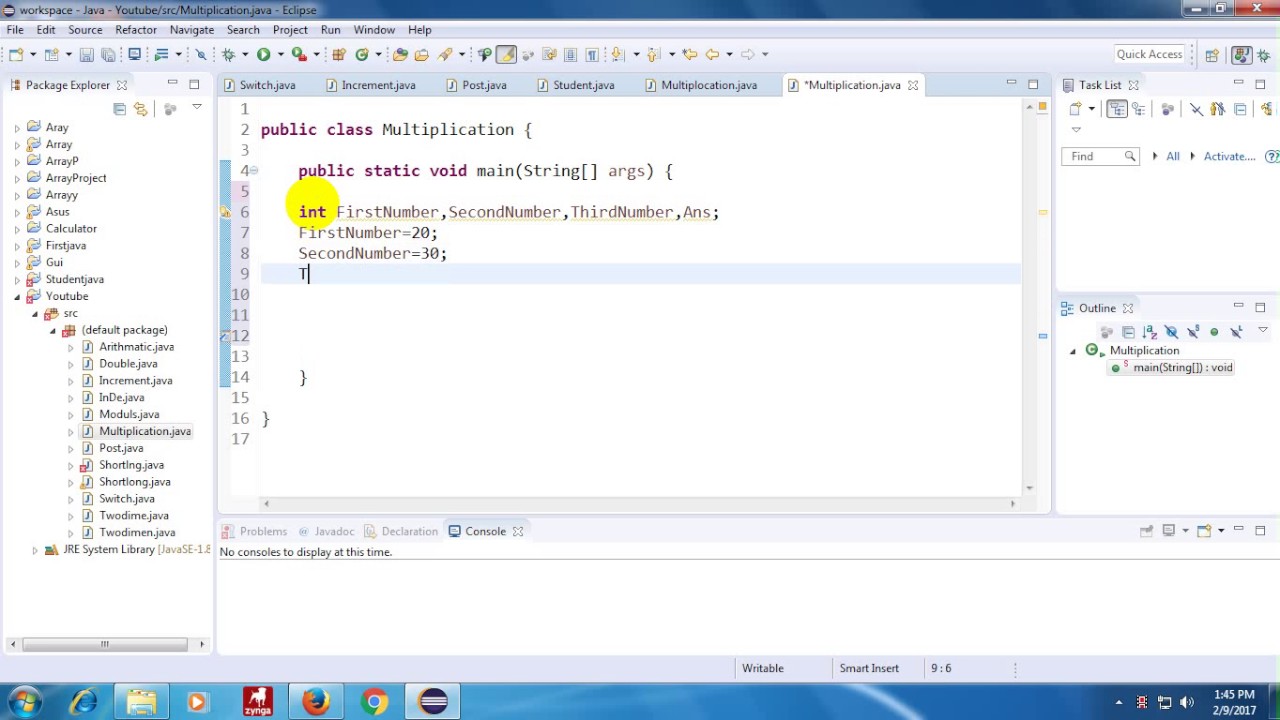Toggle Scheduled view in Task List
1280x720 pixels.
(1138, 108)
